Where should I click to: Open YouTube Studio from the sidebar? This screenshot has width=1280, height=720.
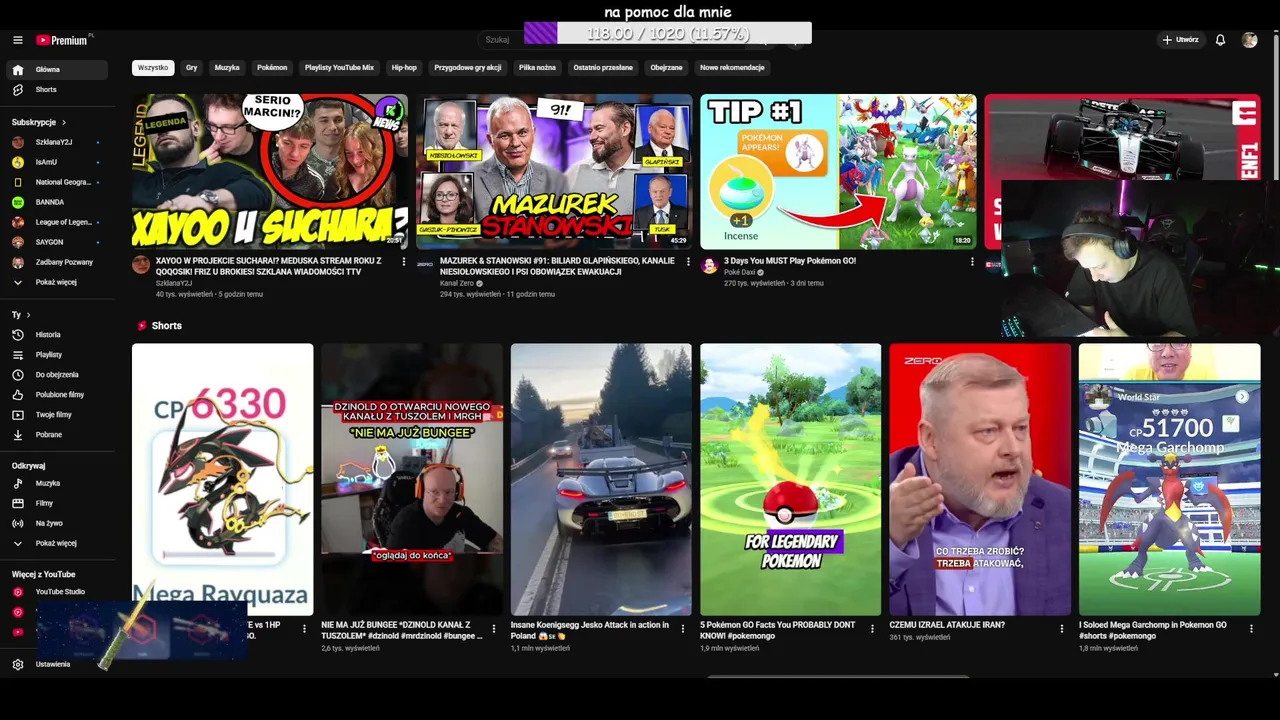tap(56, 592)
